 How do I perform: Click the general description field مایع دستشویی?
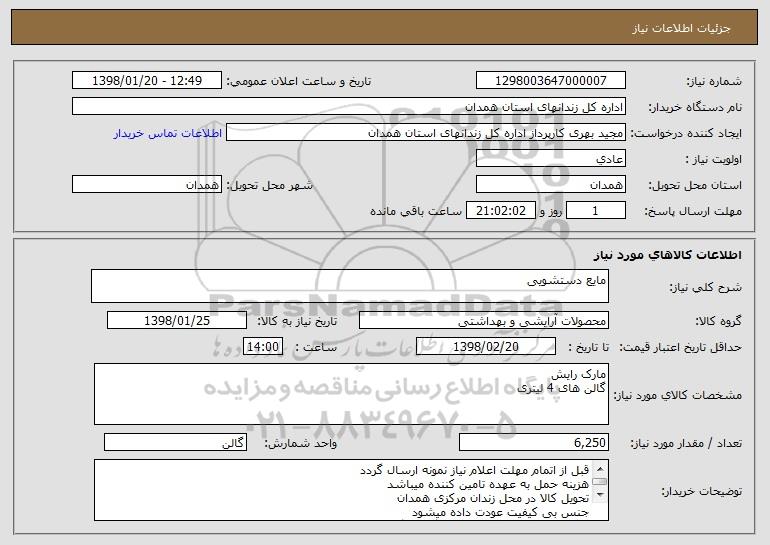tap(350, 286)
